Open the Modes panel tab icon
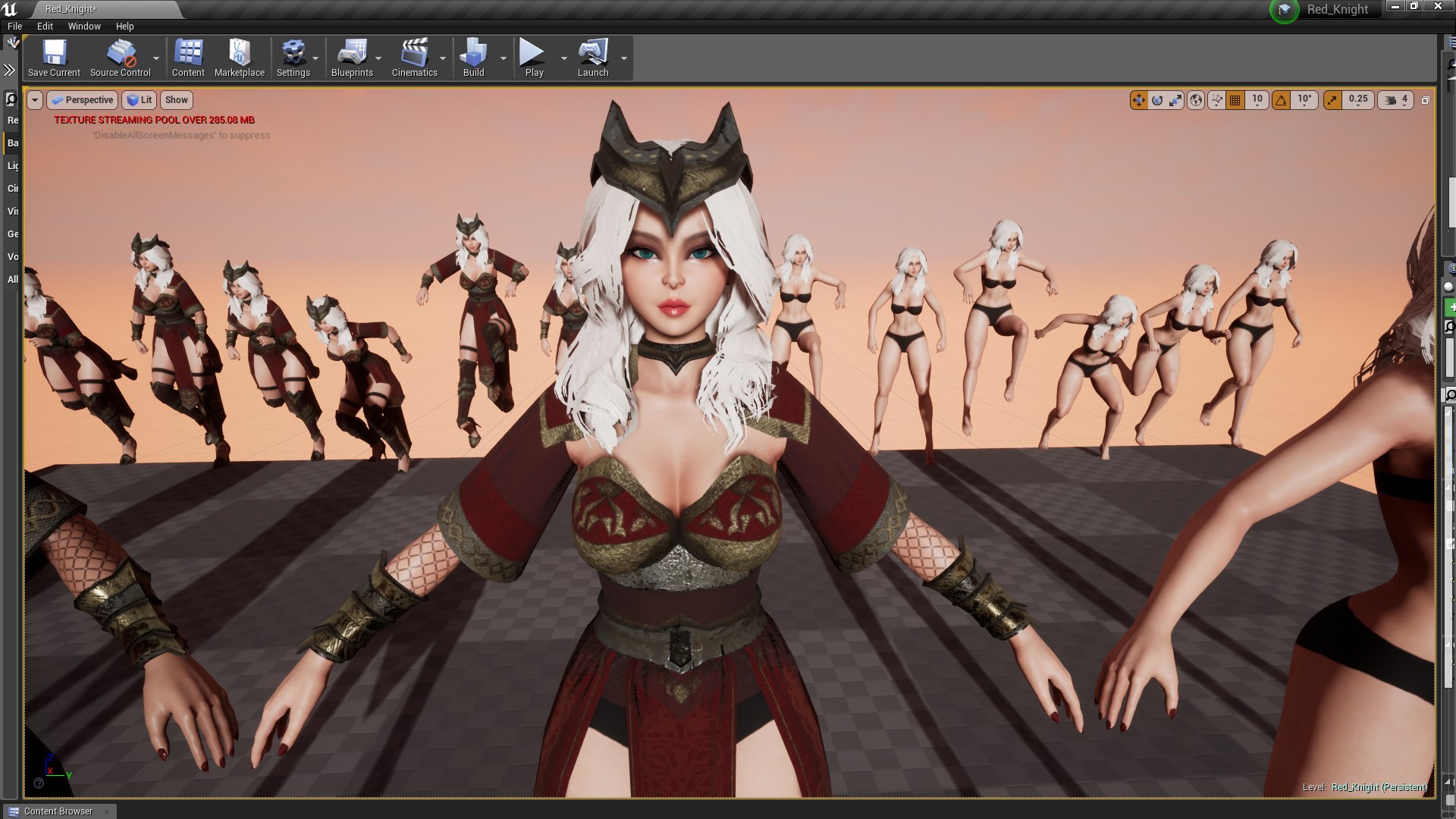This screenshot has height=819, width=1456. pos(12,42)
